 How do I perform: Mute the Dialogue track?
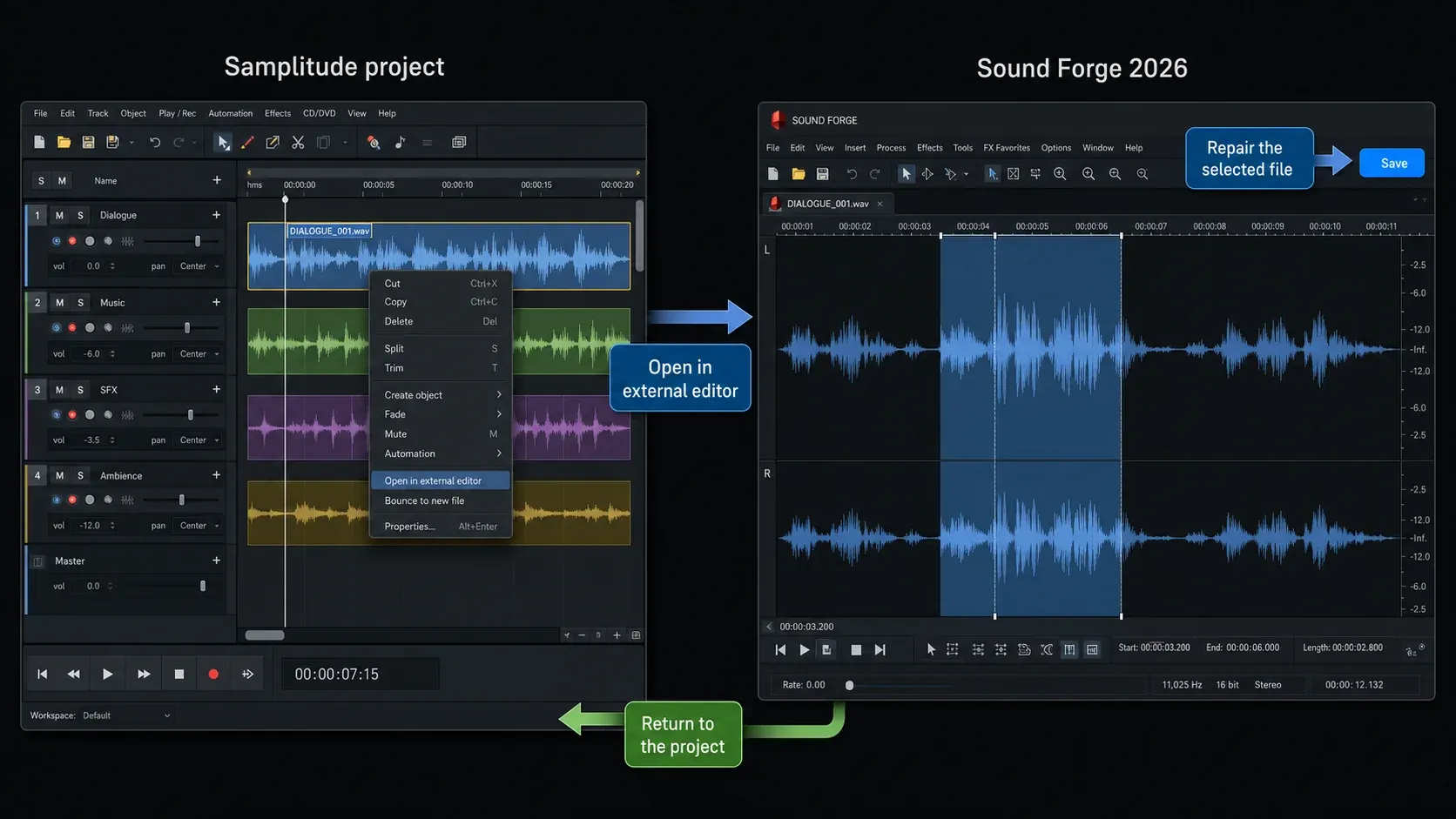pyautogui.click(x=59, y=215)
